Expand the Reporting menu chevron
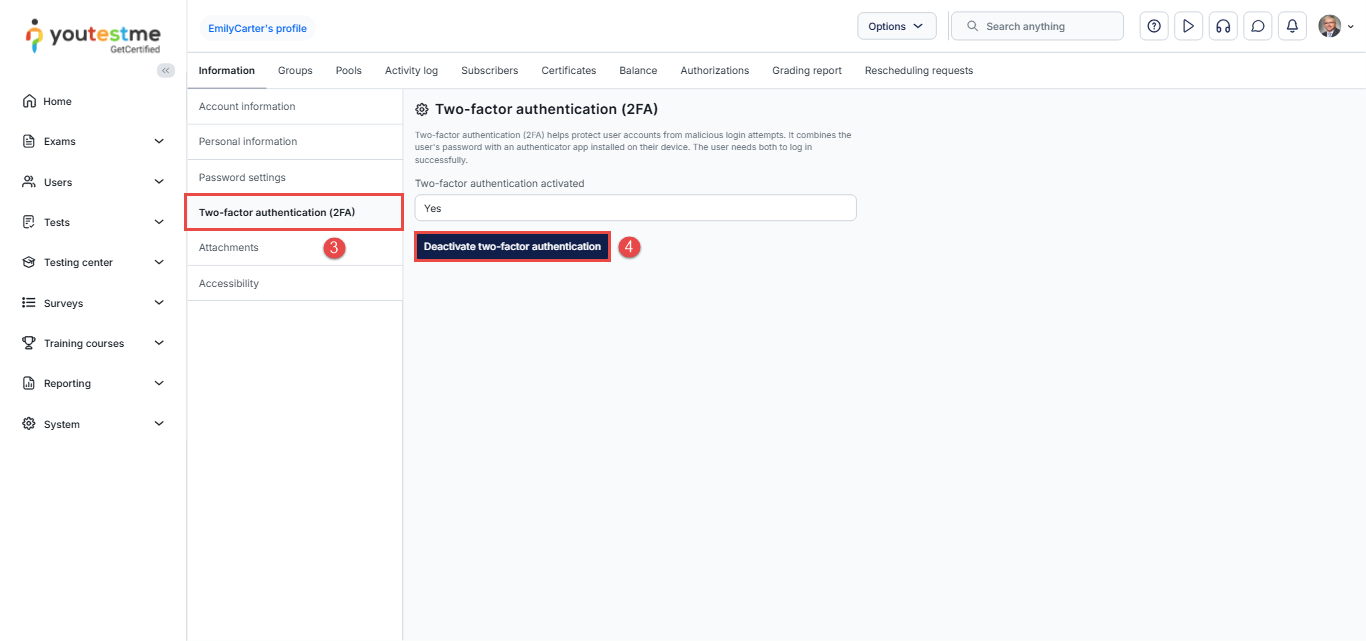Viewport: 1366px width, 641px height. 159,383
